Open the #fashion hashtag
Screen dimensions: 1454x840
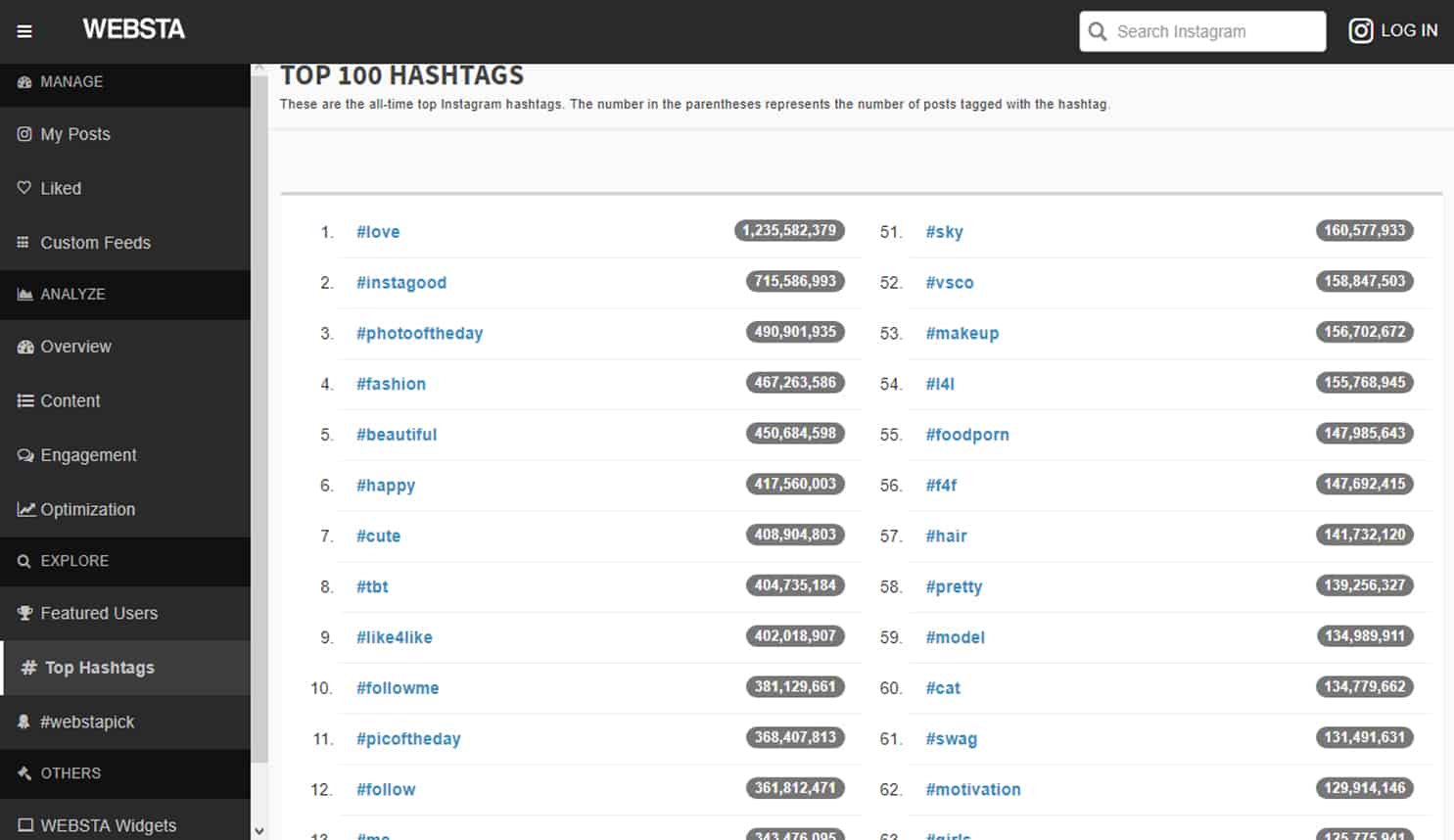click(x=392, y=384)
